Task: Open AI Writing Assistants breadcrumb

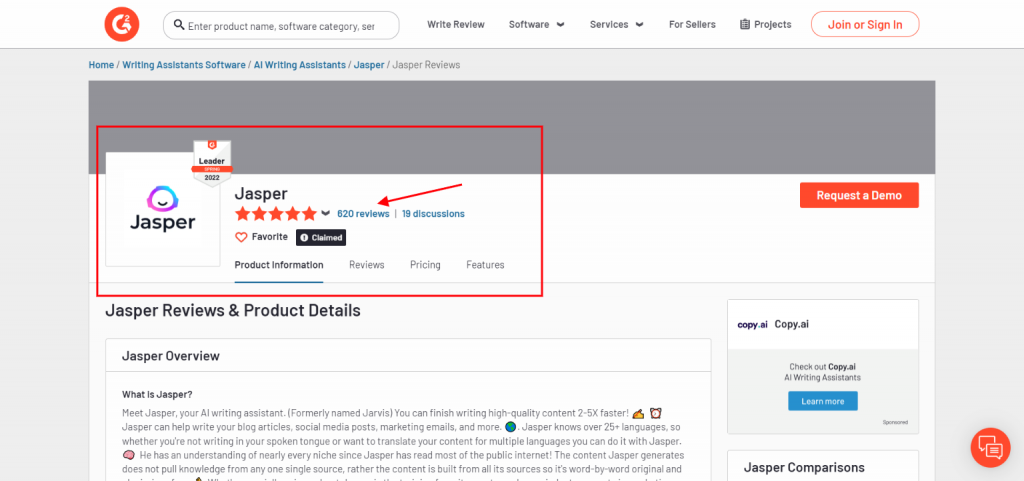Action: (300, 65)
